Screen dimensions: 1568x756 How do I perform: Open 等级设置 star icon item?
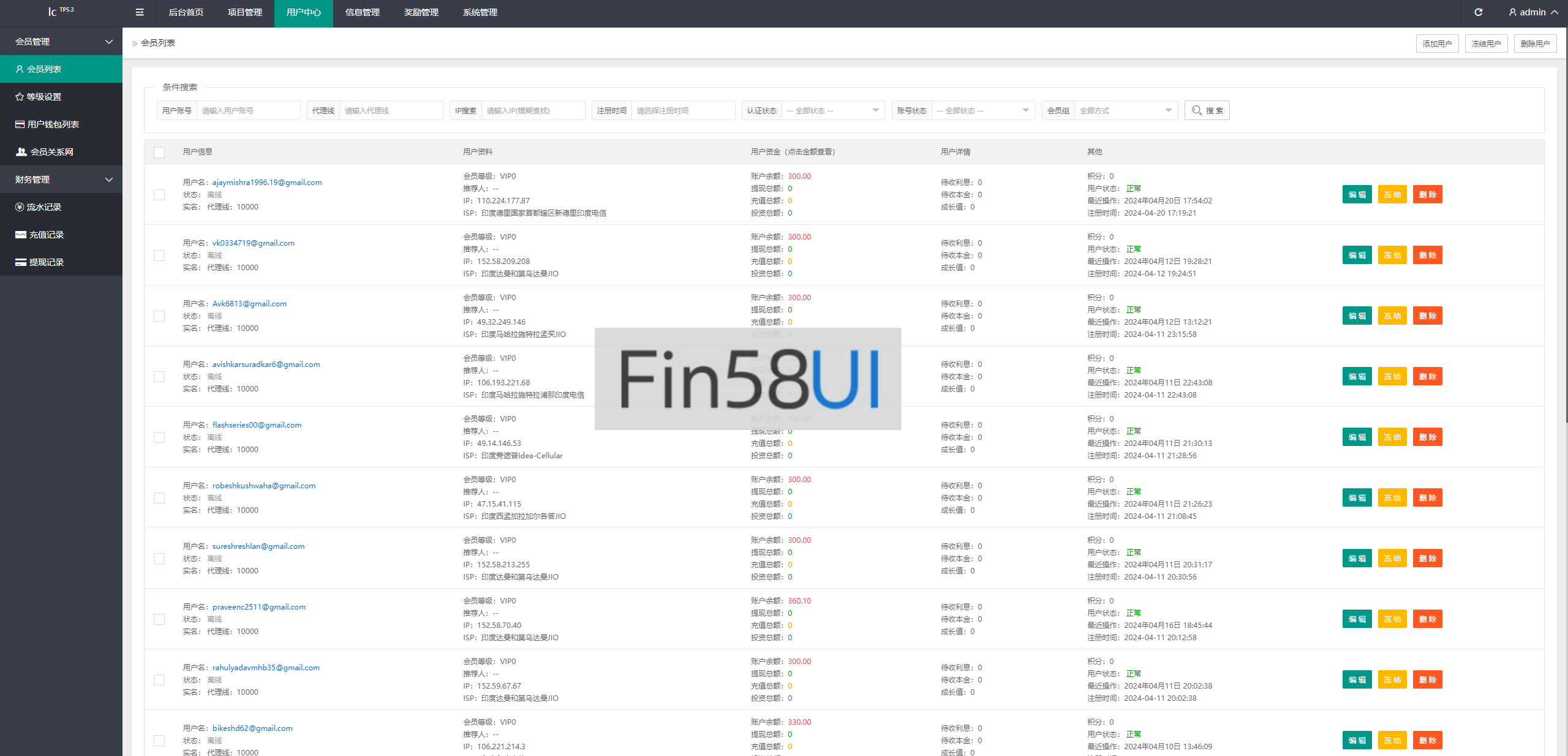click(20, 97)
